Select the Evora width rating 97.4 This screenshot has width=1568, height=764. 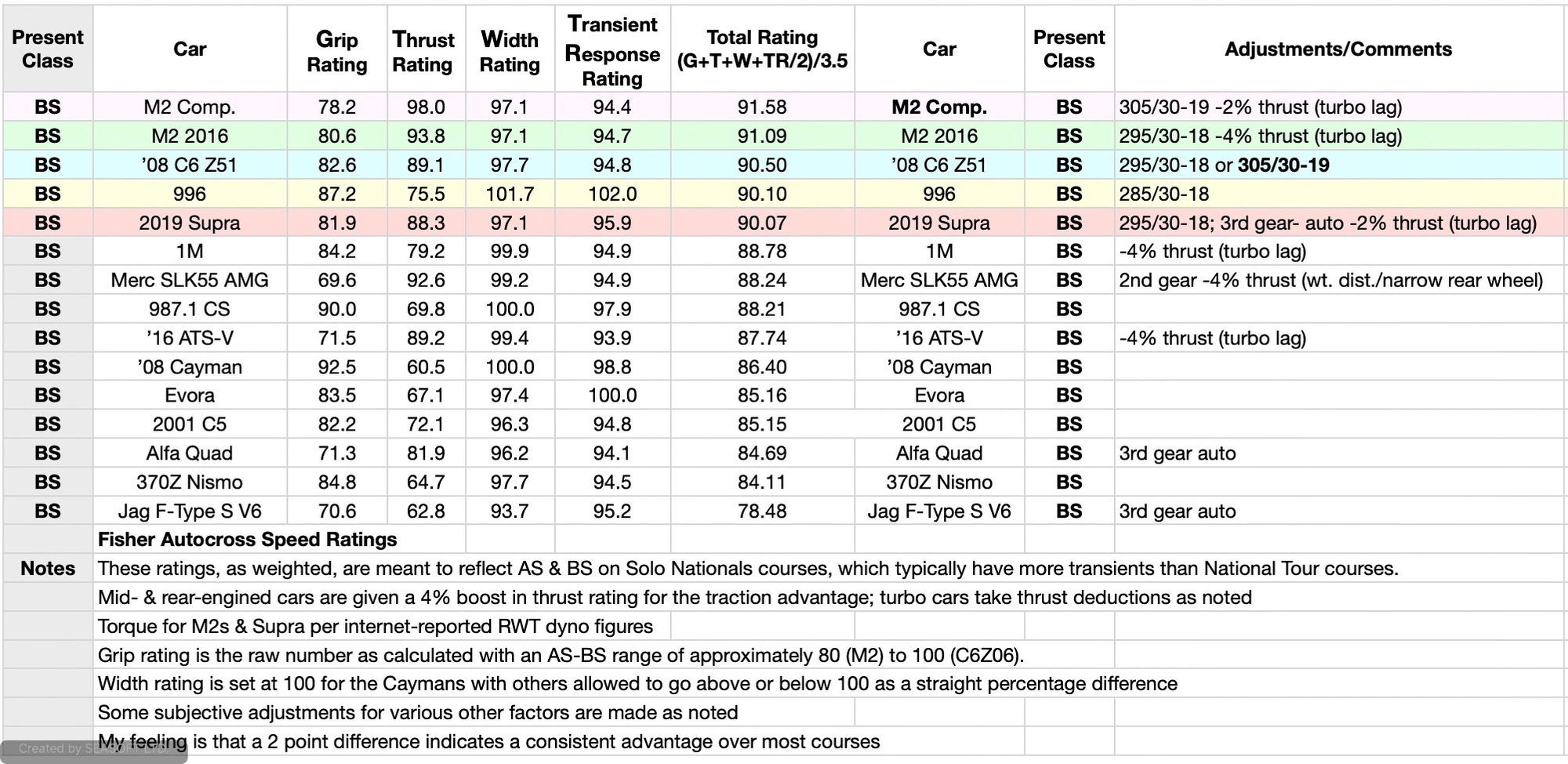pos(510,395)
